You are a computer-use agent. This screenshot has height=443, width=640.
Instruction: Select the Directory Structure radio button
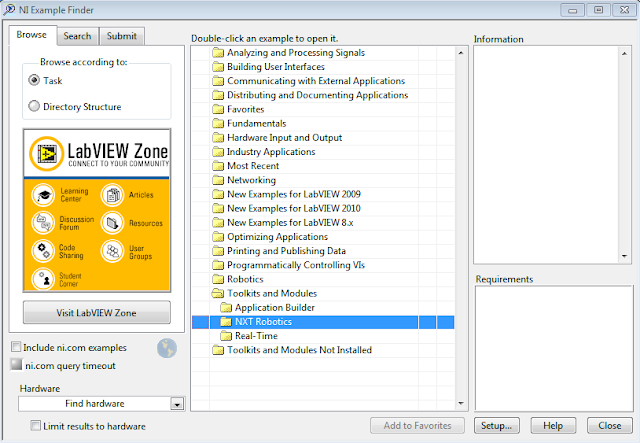click(34, 106)
